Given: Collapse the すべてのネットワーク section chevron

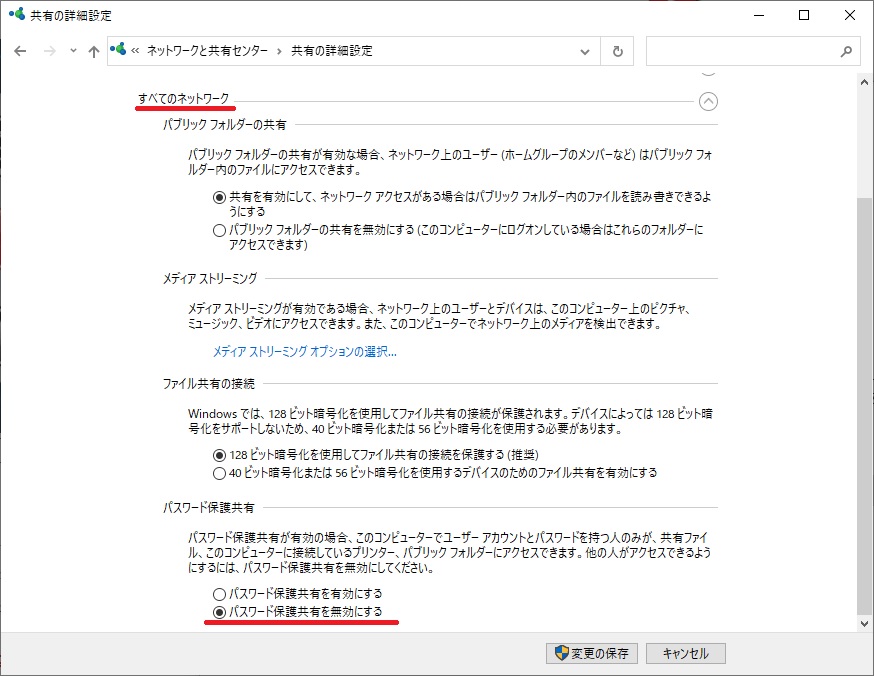Looking at the screenshot, I should [x=708, y=100].
